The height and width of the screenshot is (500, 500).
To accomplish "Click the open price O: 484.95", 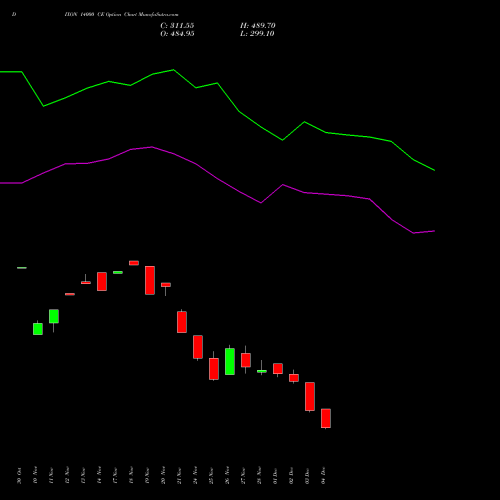I will pos(177,34).
